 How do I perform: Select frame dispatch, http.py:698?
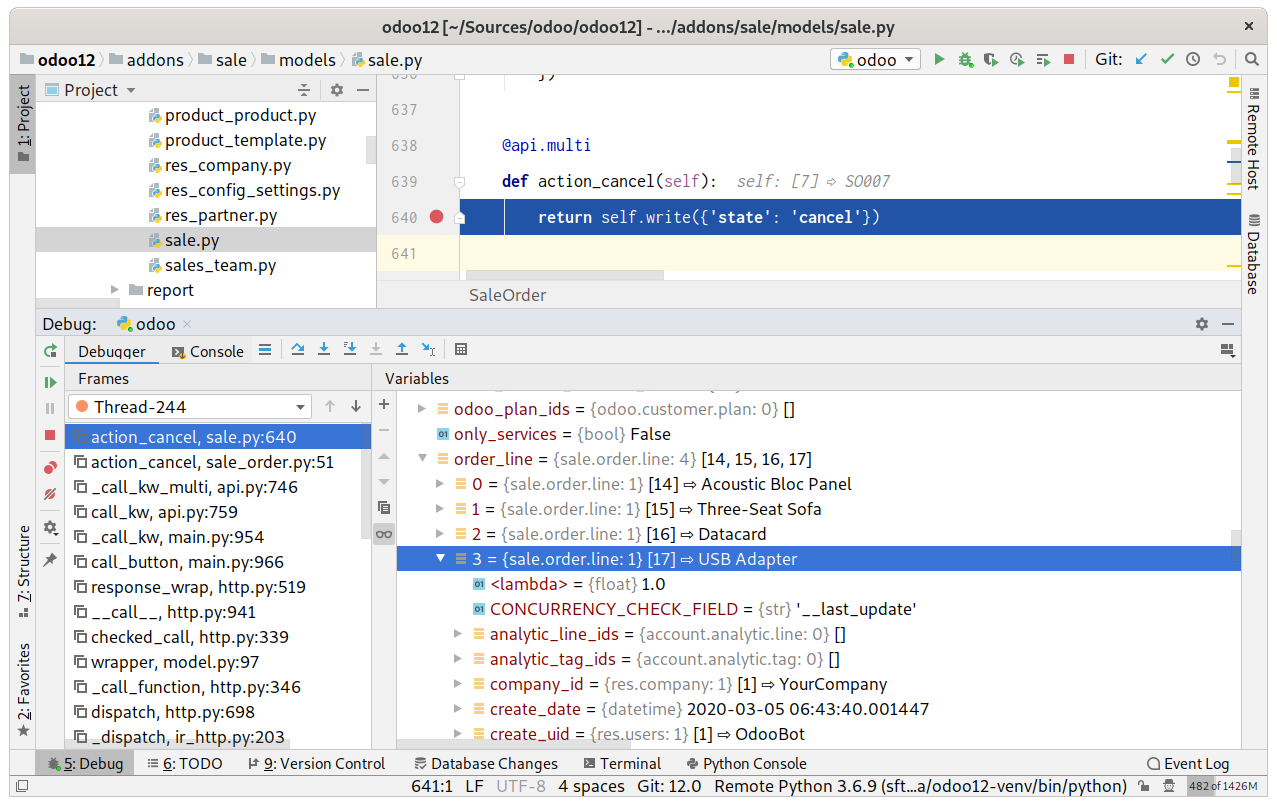(172, 712)
